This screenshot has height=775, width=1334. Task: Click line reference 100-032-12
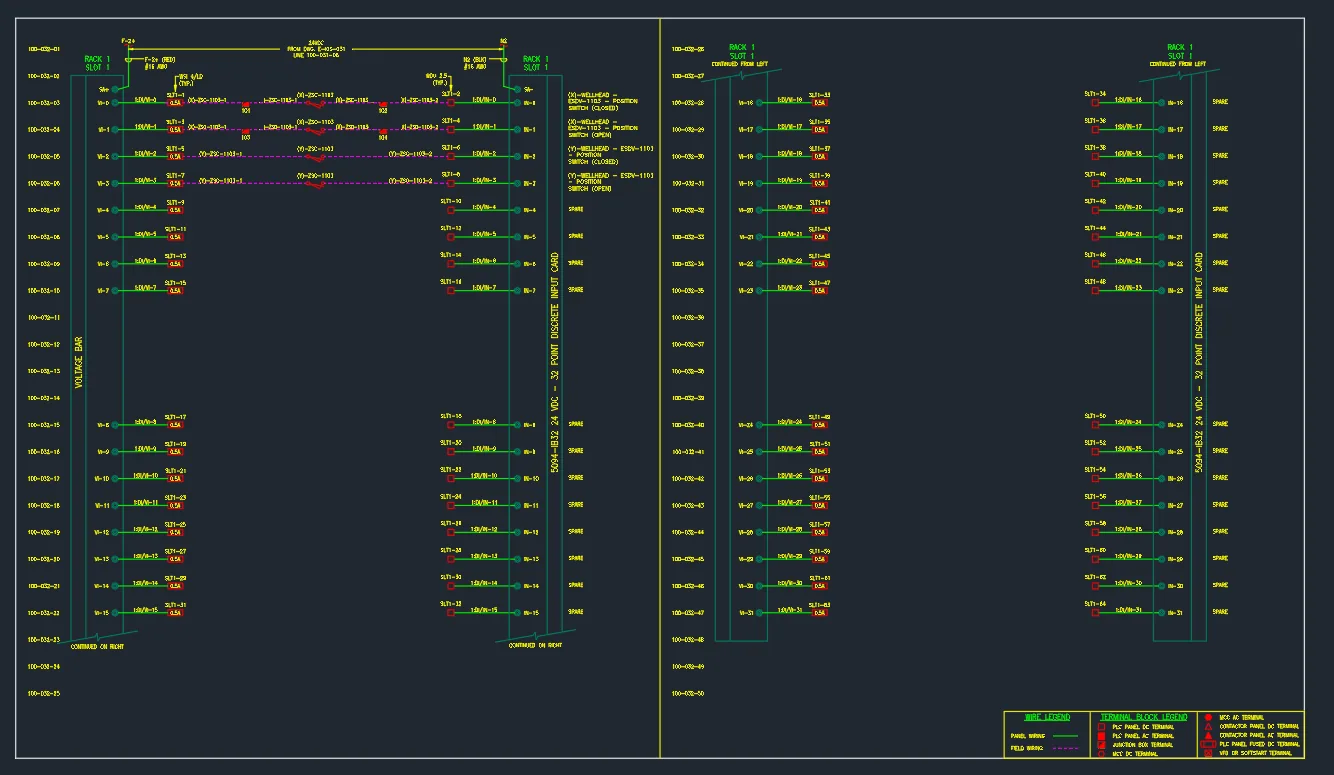tap(44, 344)
